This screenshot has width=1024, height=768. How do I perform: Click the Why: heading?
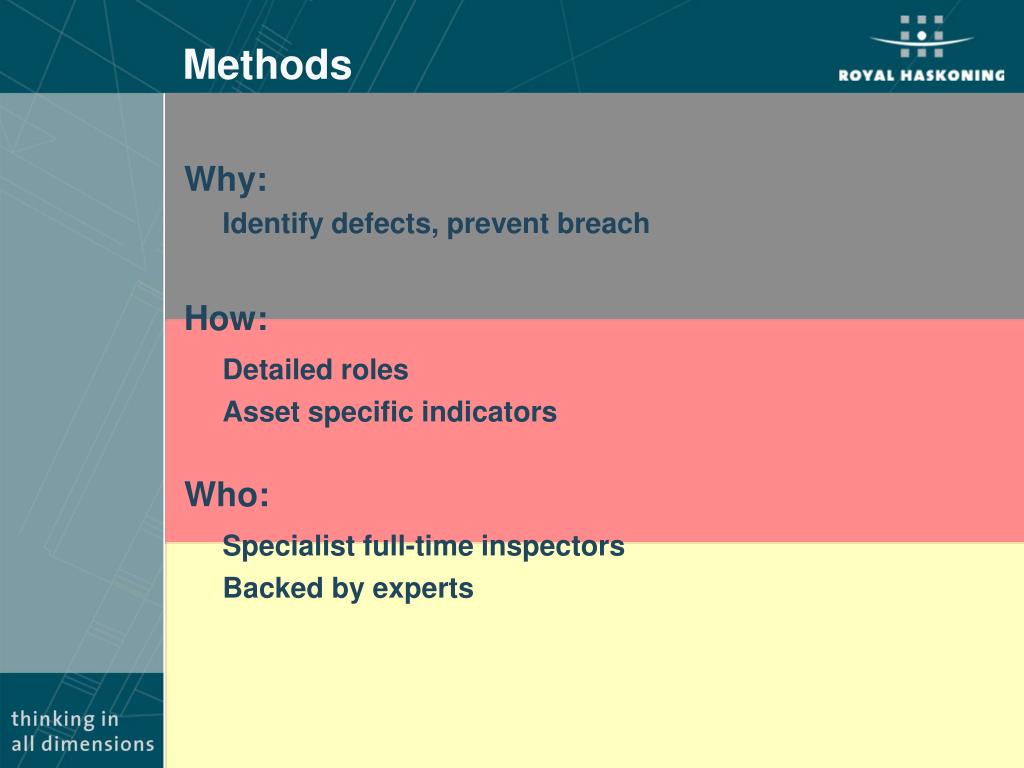click(x=226, y=179)
